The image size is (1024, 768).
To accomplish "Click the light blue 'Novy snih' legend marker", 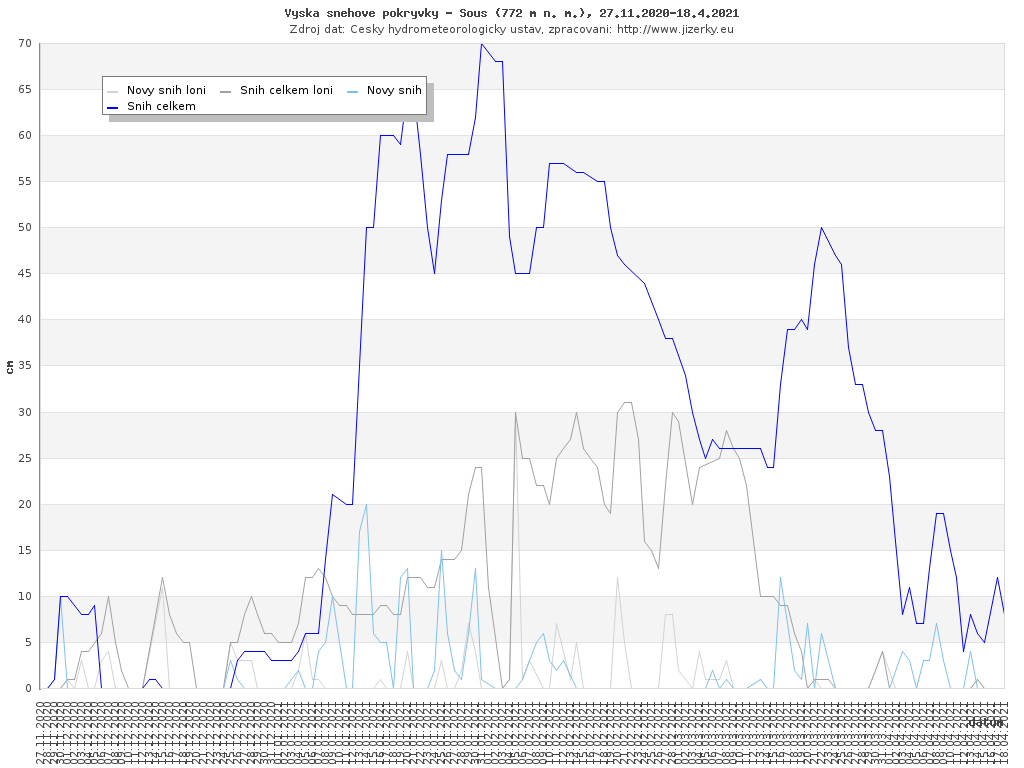I will point(352,90).
